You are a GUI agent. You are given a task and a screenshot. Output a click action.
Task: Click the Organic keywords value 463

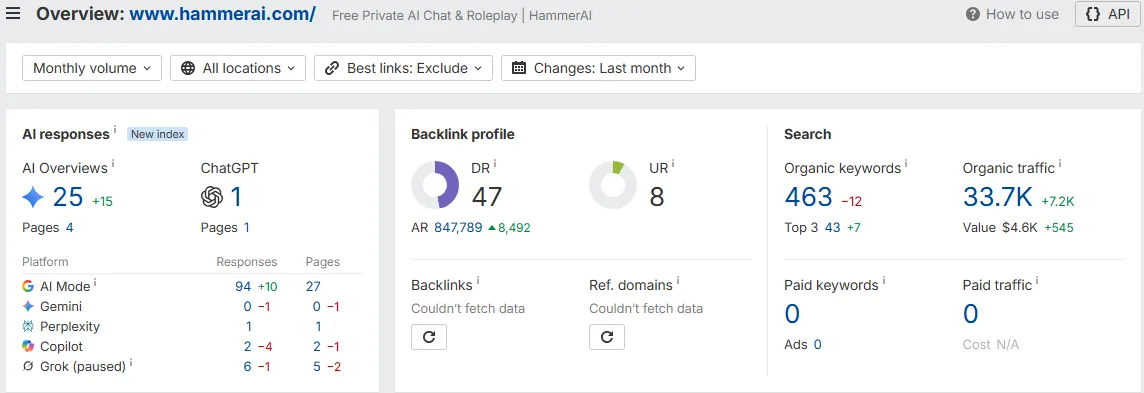coord(808,197)
